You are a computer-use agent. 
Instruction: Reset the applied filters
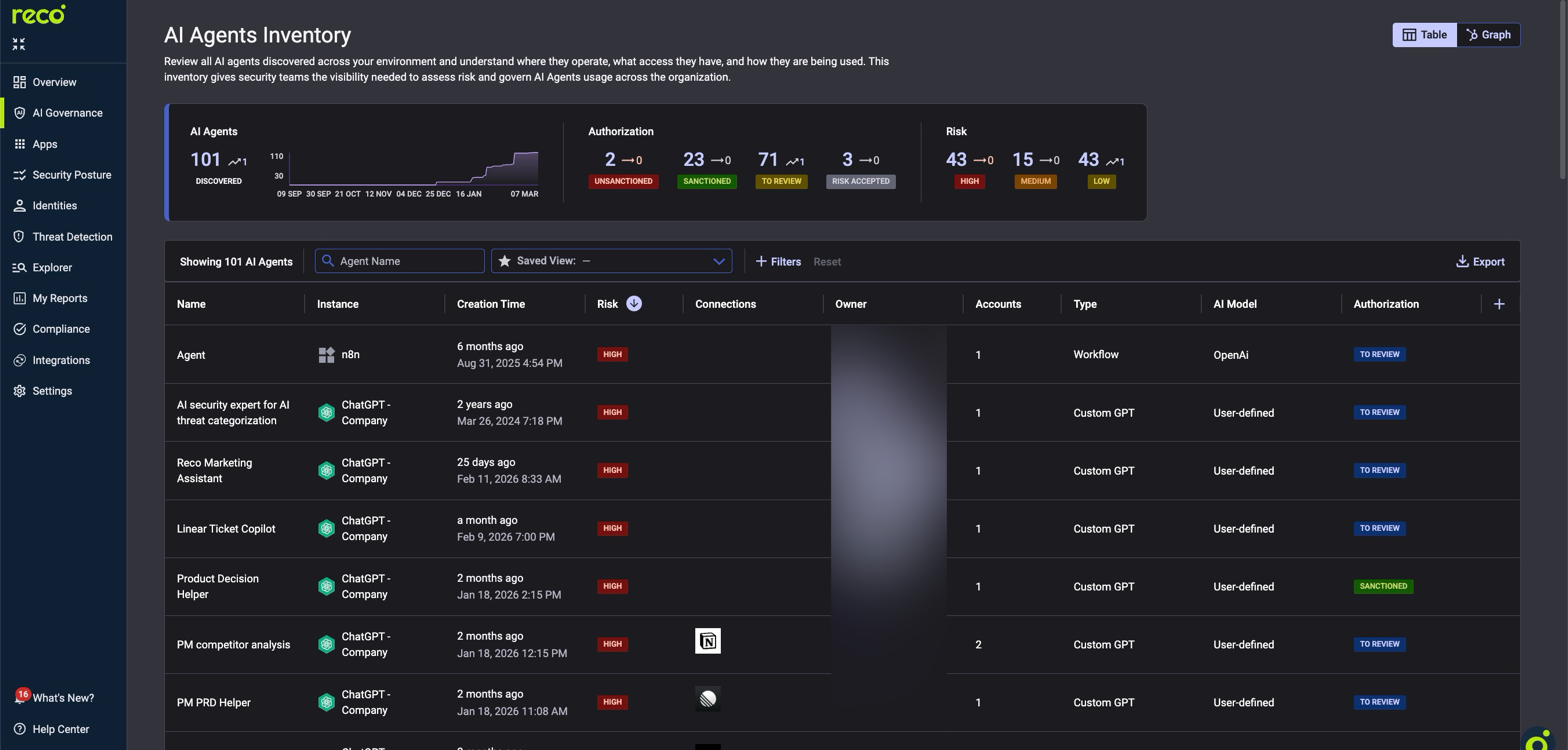(x=827, y=262)
